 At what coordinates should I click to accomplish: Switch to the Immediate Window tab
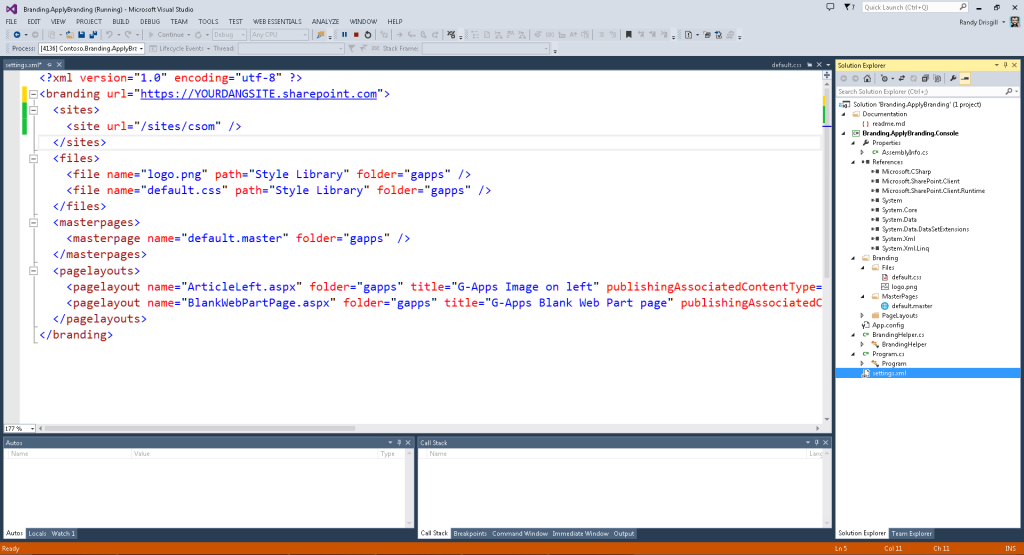pyautogui.click(x=580, y=533)
